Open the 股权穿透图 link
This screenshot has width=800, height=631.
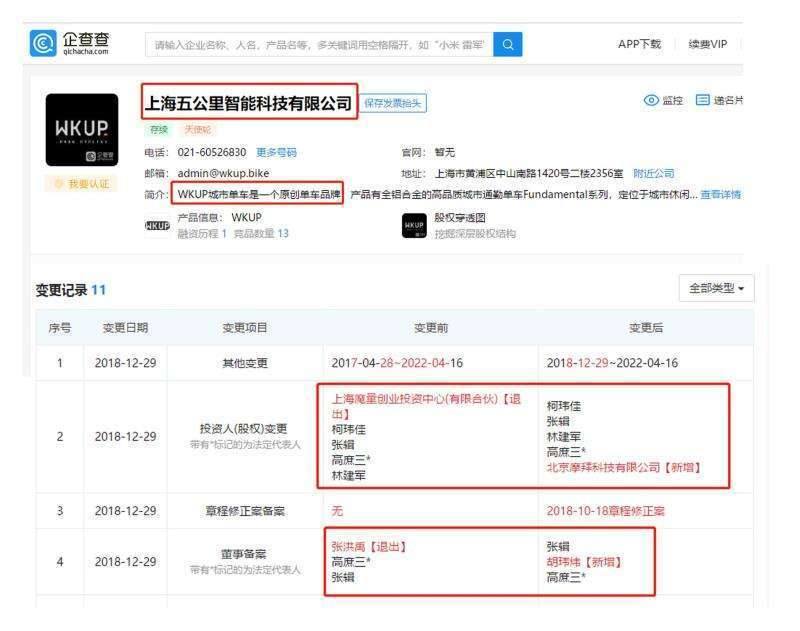click(460, 218)
